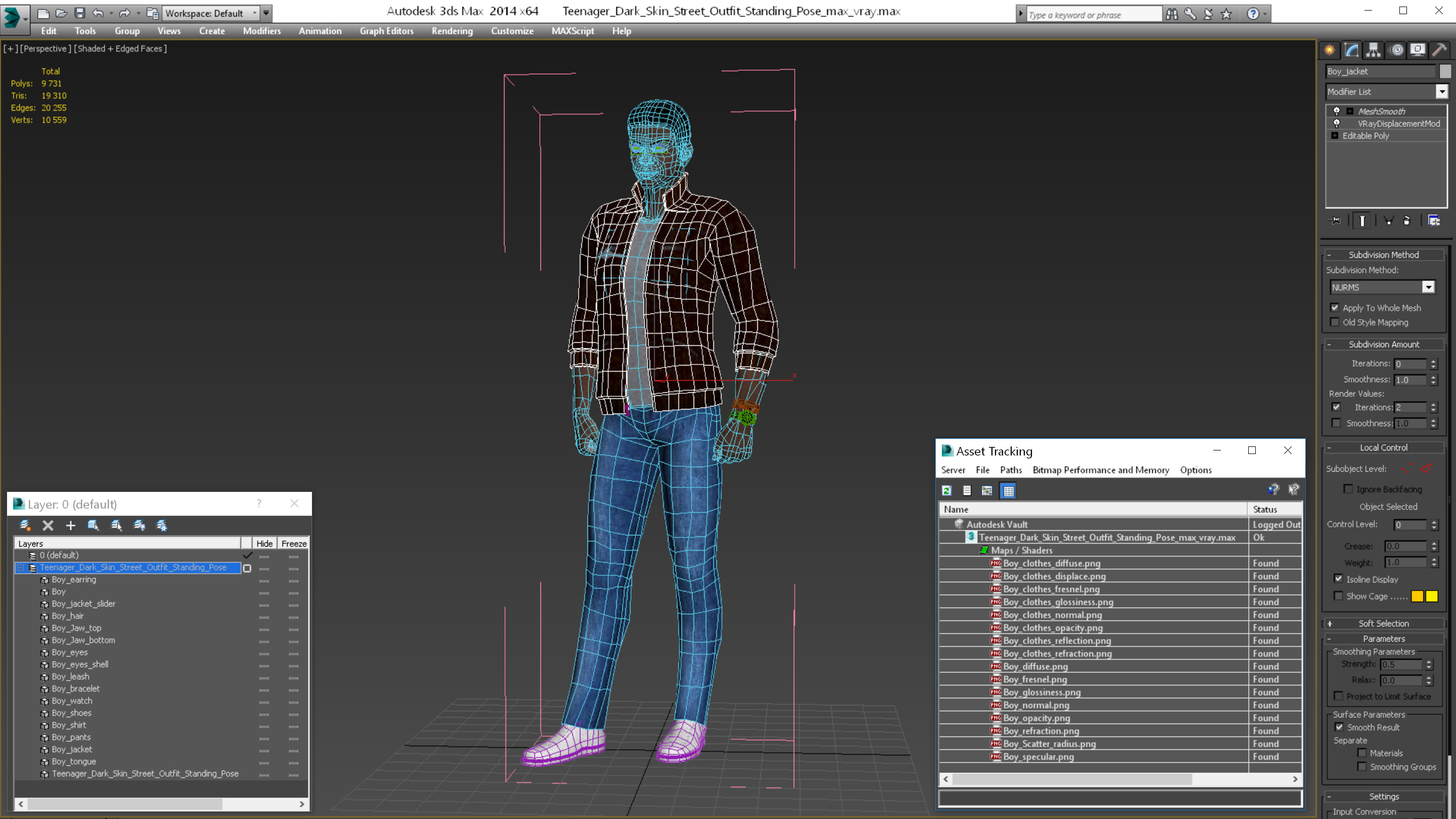Enable Project to Limit Surface checkbox

pos(1338,696)
